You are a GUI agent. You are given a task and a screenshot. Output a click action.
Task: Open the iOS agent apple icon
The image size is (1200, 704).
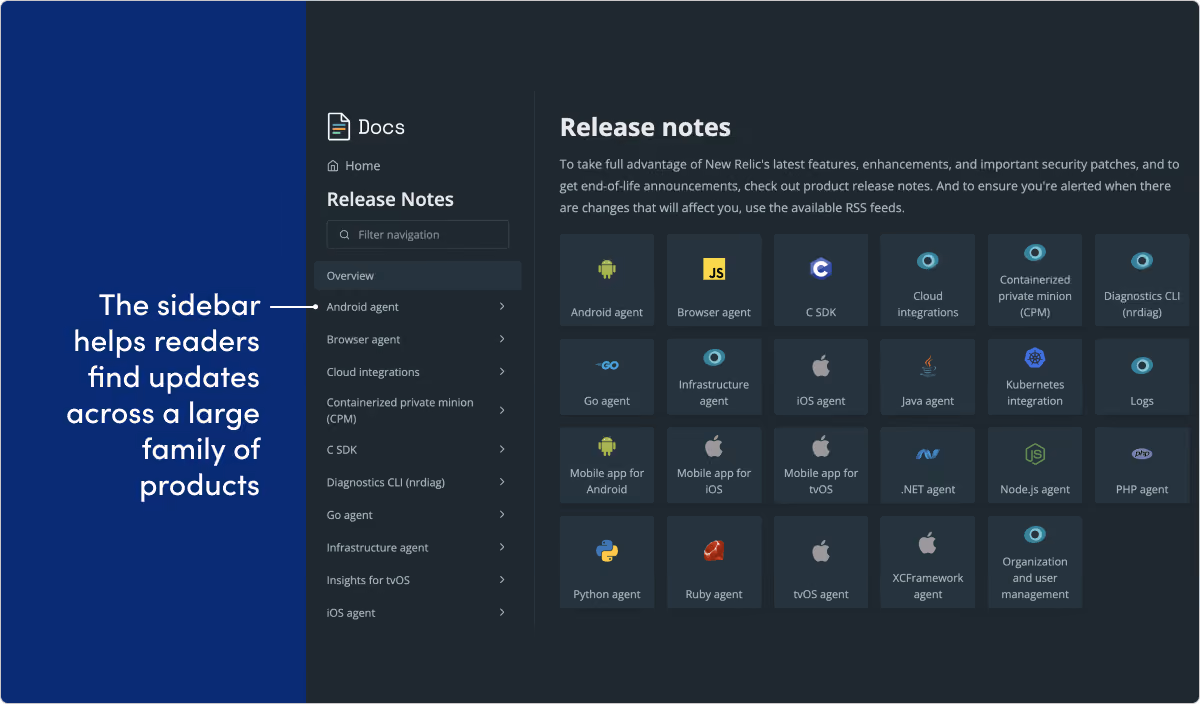(x=821, y=365)
